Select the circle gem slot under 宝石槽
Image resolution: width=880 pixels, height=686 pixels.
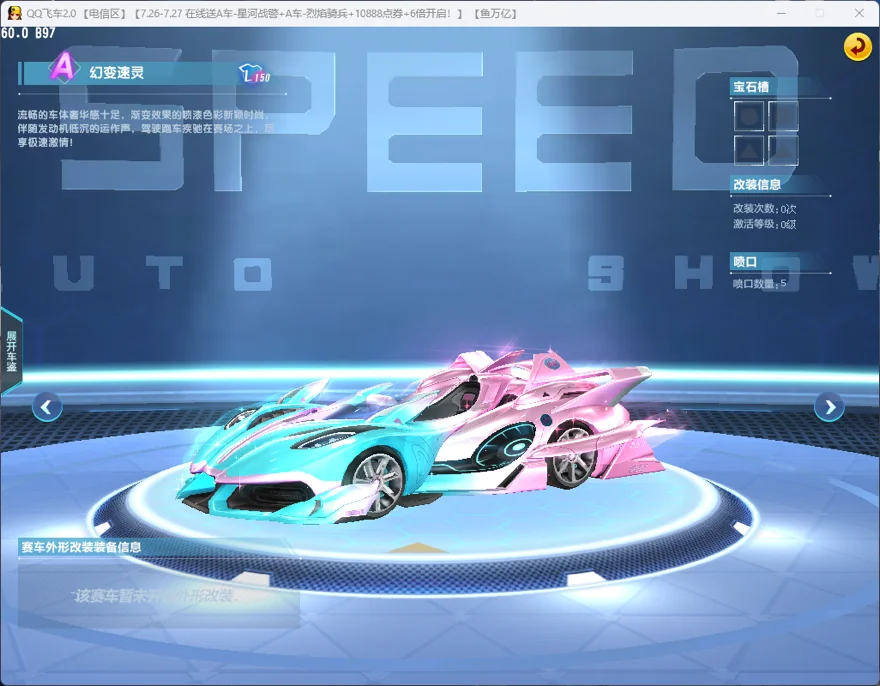pos(749,117)
